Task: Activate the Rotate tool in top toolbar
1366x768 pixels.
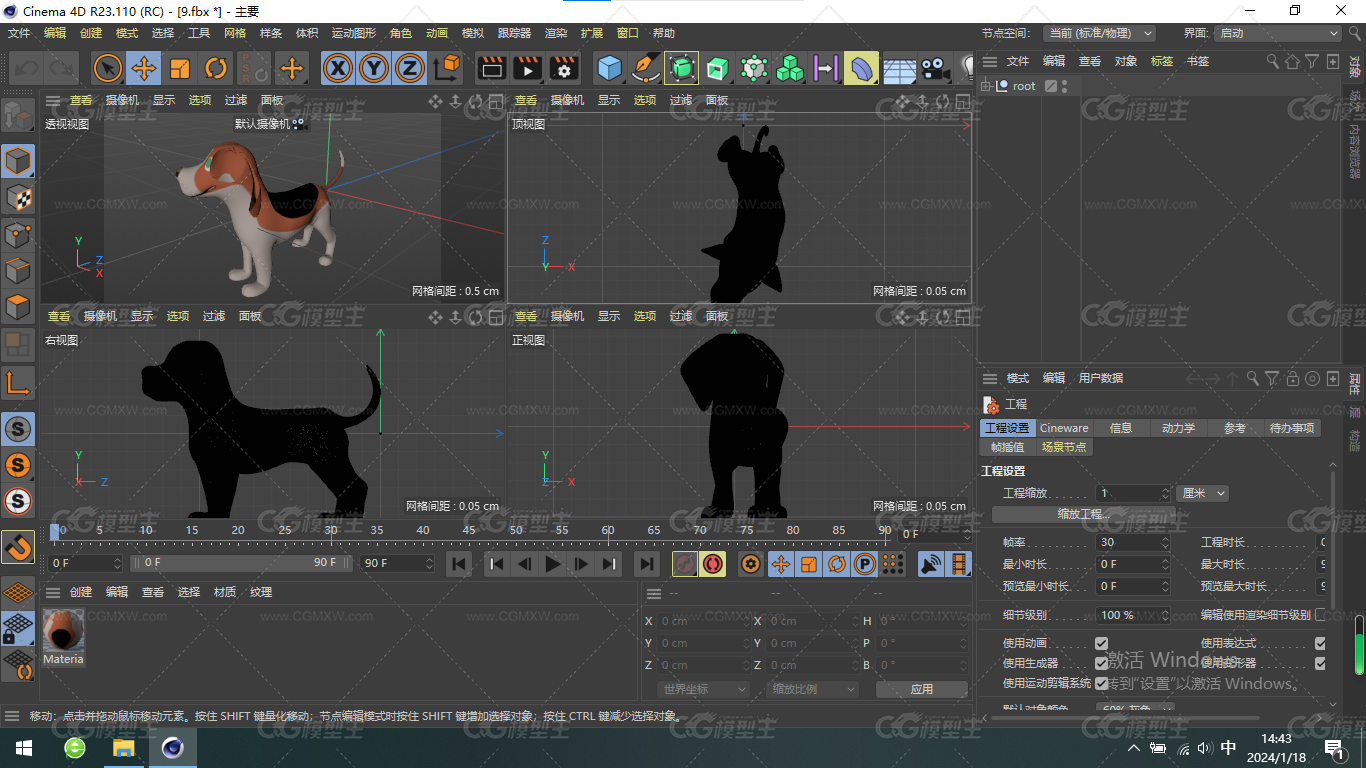Action: pyautogui.click(x=216, y=68)
